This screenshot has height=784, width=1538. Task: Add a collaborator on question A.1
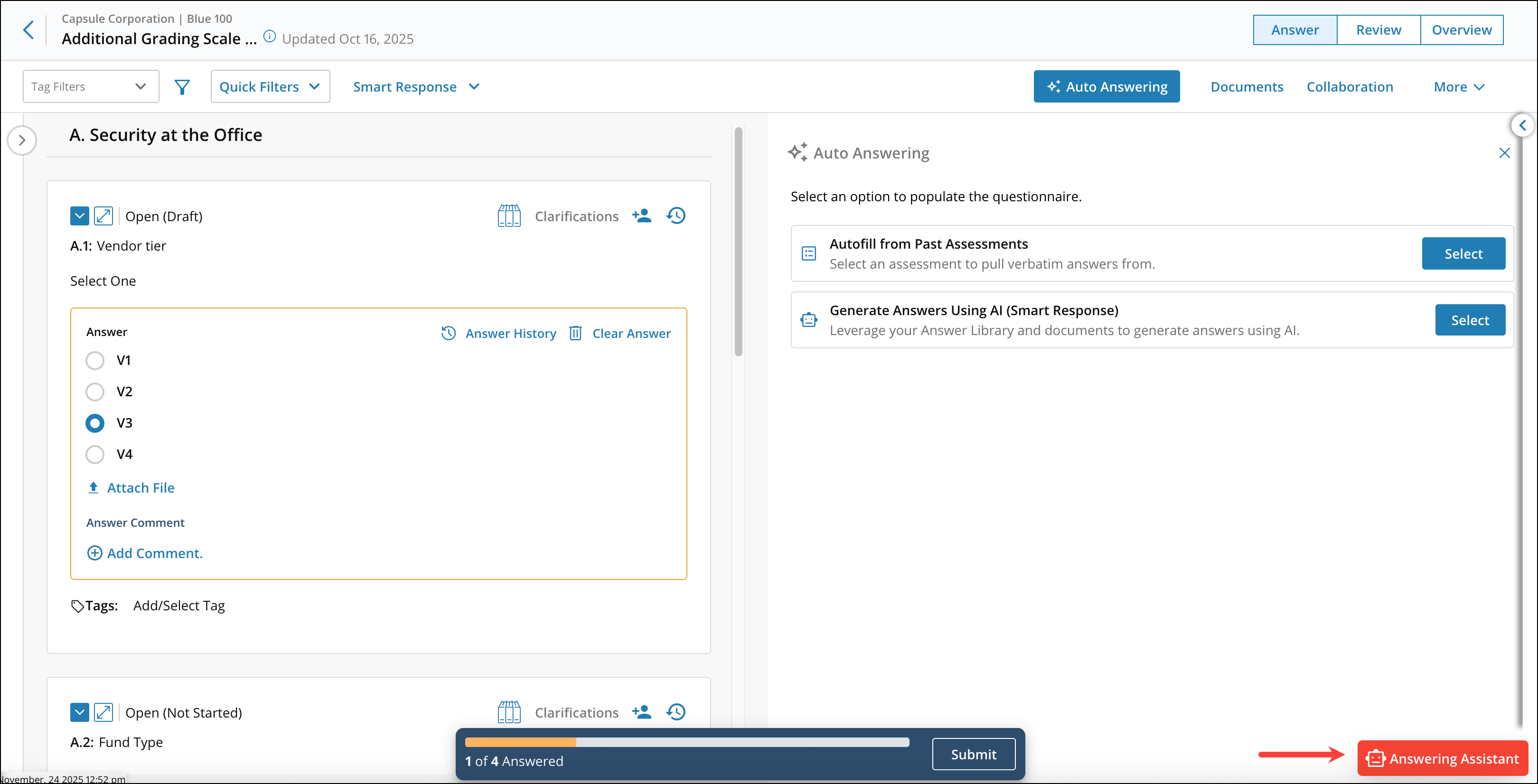(x=642, y=215)
